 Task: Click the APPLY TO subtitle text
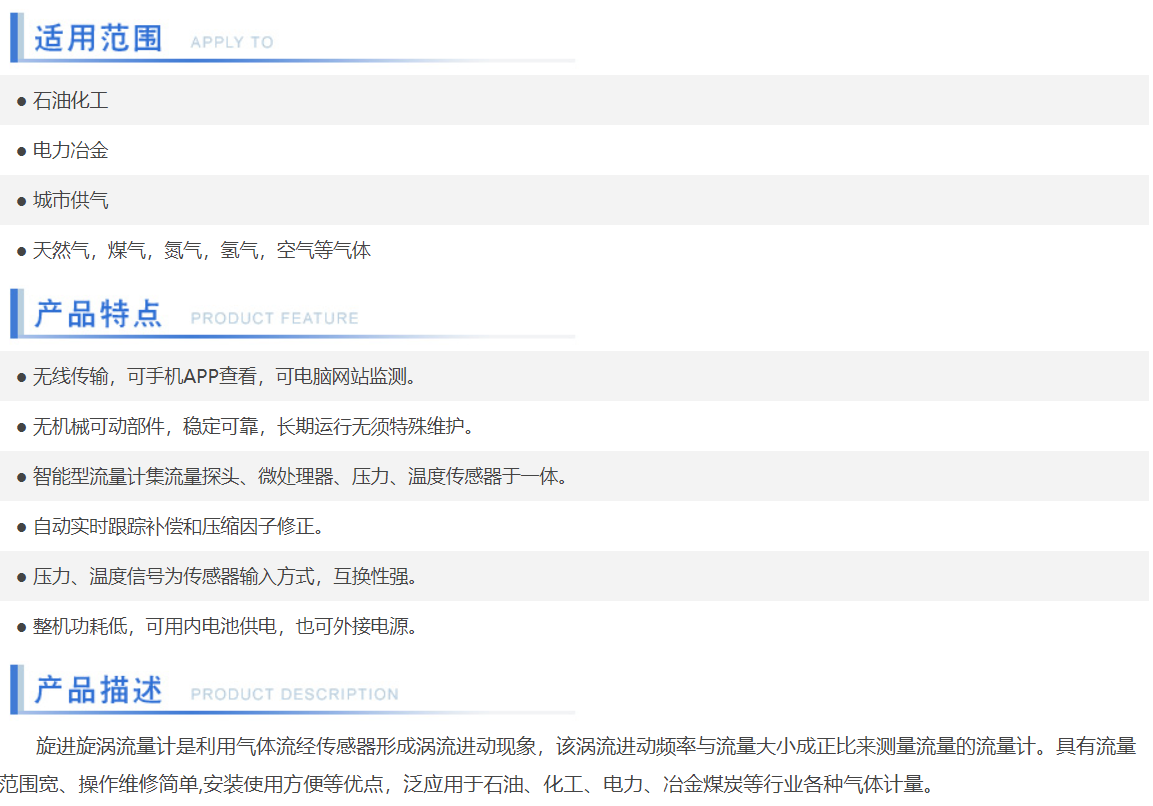231,42
